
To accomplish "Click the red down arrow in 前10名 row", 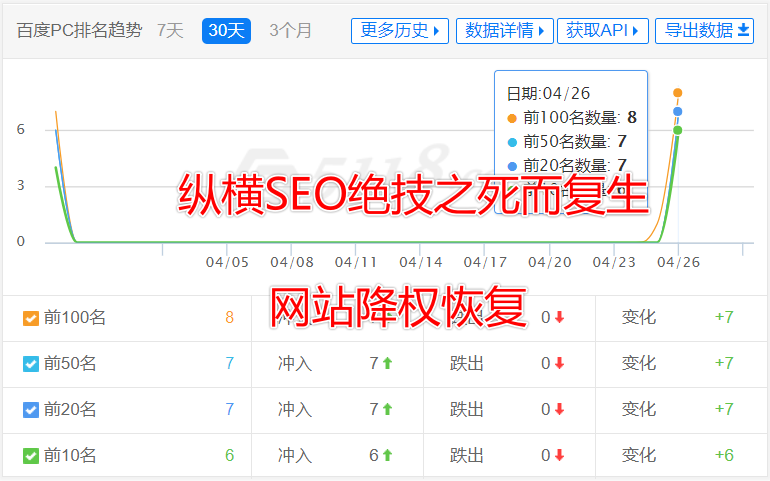I will [x=560, y=456].
